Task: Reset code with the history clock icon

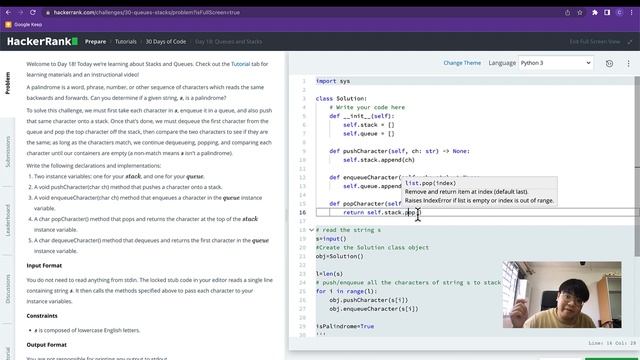Action: click(609, 63)
